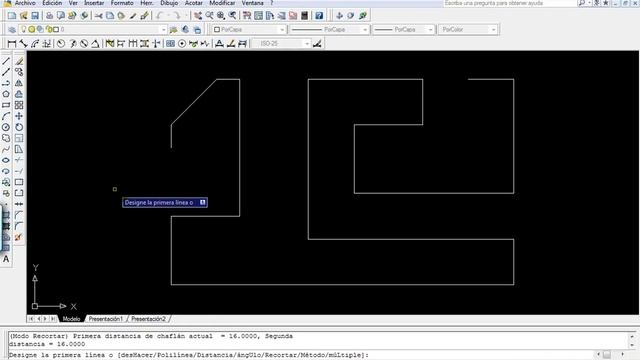Select the Array modify tool
Image resolution: width=640 pixels, height=360 pixels.
(19, 105)
